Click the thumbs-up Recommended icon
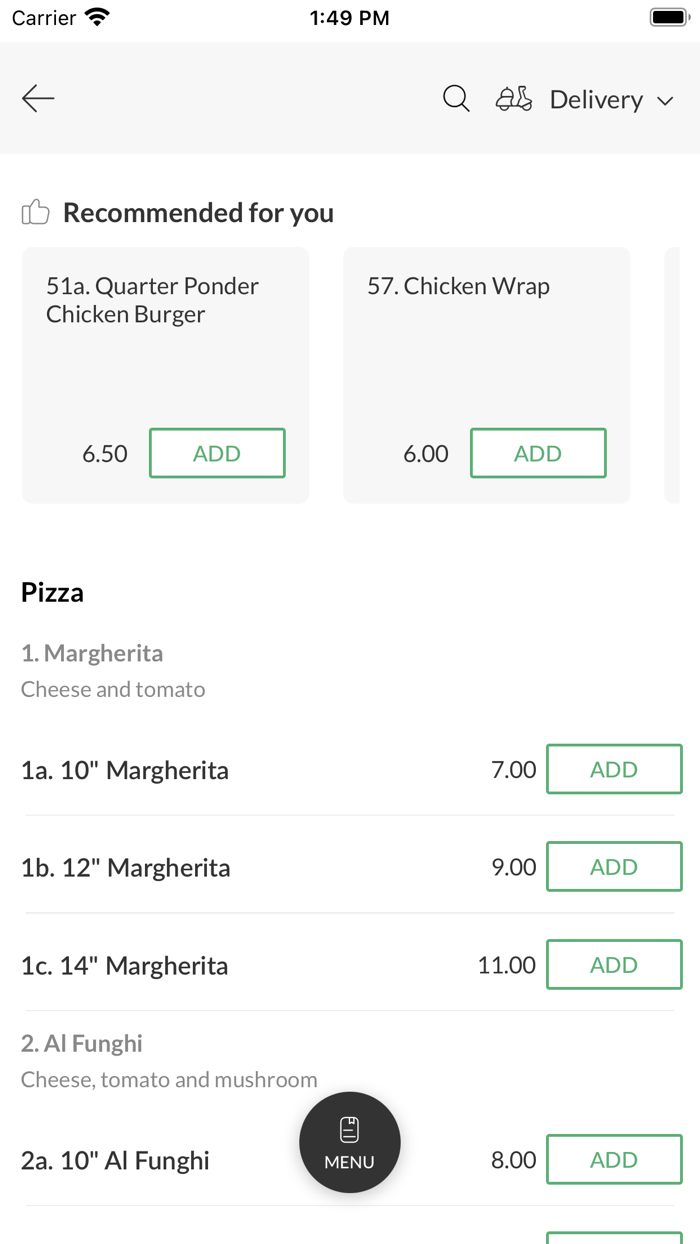This screenshot has width=700, height=1244. [x=35, y=211]
